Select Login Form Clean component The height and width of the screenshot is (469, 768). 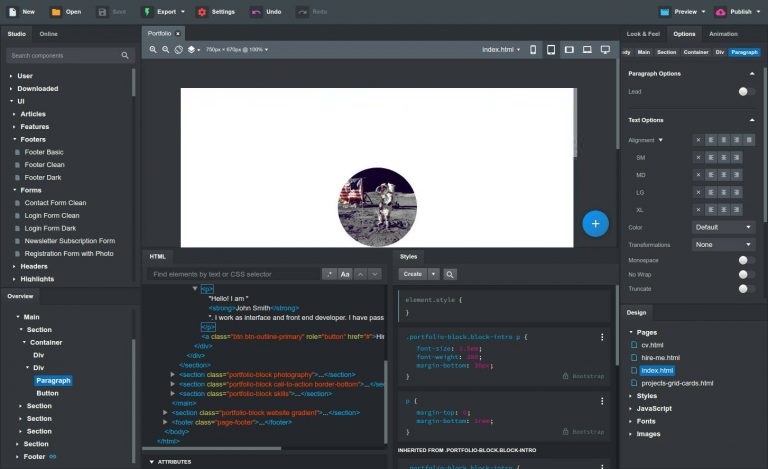[x=52, y=215]
